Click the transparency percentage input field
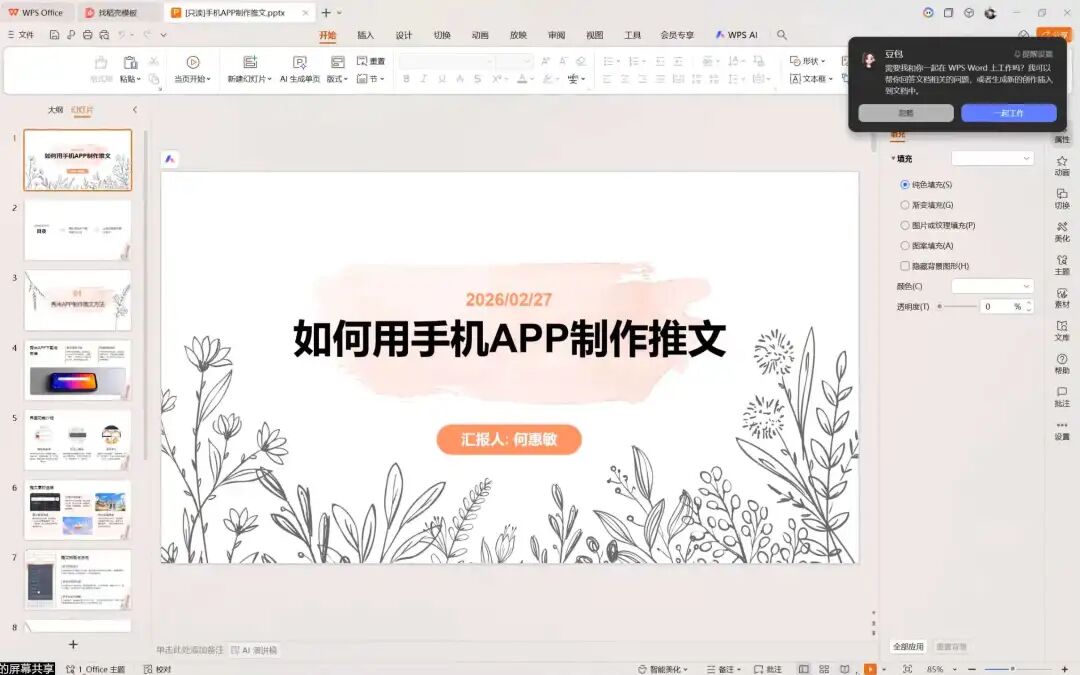 coord(1002,307)
